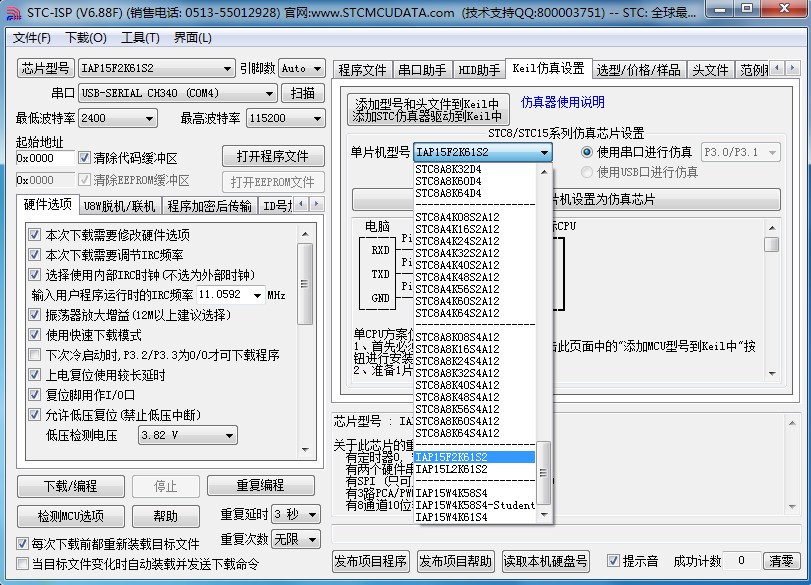Toggle 每次下载前都重新装载目标文件 checkbox
Screen dimensions: 811x585
click(22, 544)
